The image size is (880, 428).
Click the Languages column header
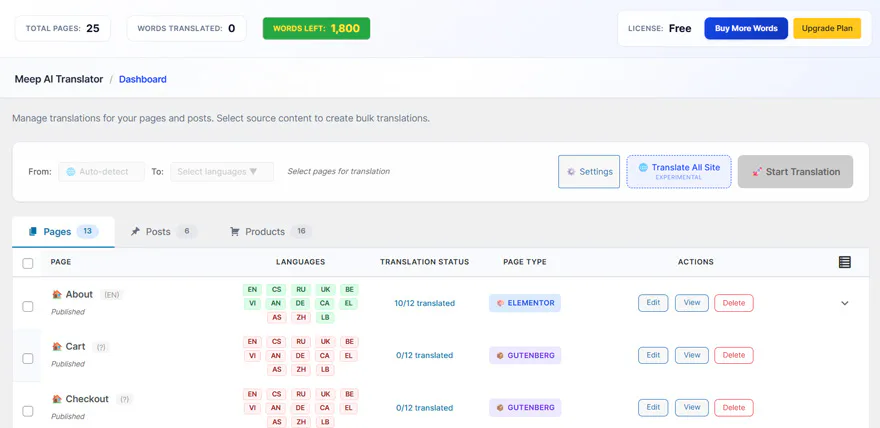coord(300,262)
